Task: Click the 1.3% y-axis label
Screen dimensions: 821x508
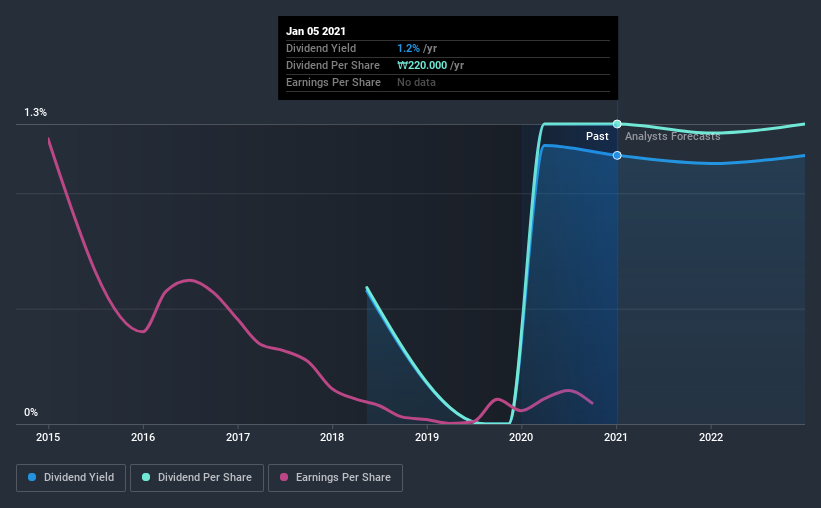Action: tap(36, 114)
